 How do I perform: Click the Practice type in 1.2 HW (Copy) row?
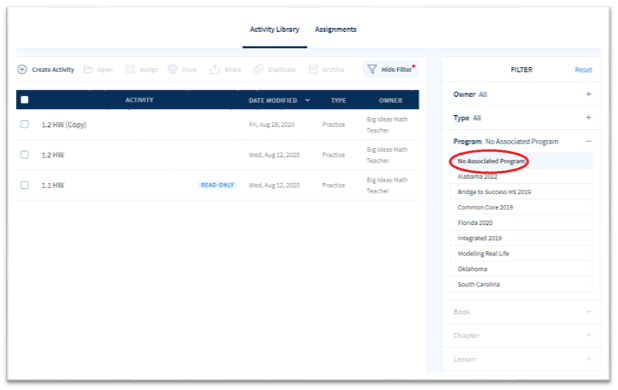pos(333,124)
